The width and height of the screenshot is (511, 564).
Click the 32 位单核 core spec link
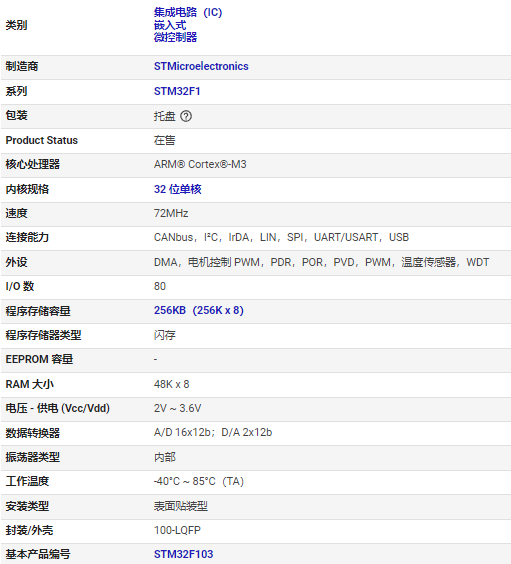[x=178, y=189]
